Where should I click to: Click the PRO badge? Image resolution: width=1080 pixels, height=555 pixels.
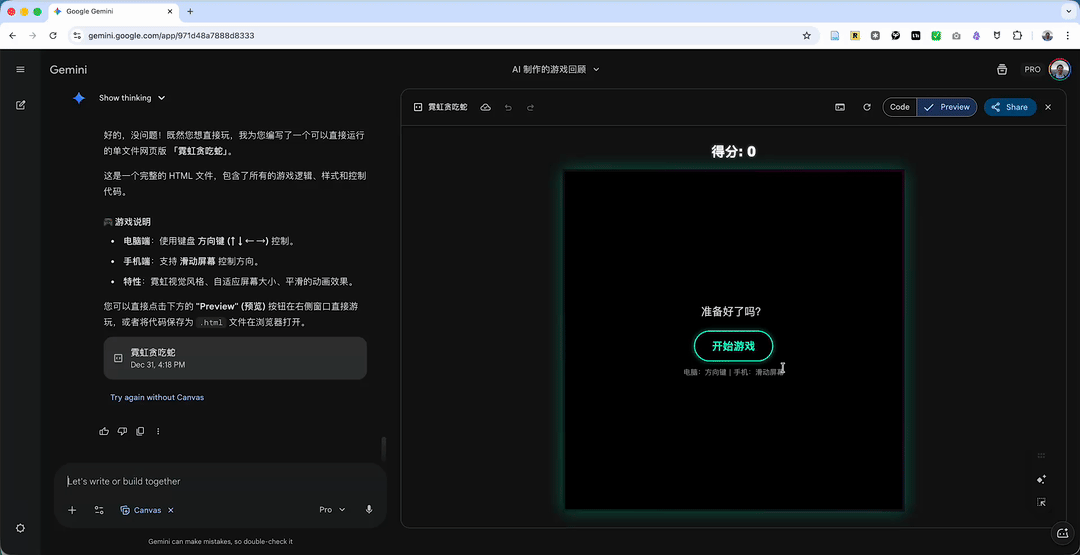pyautogui.click(x=1032, y=70)
